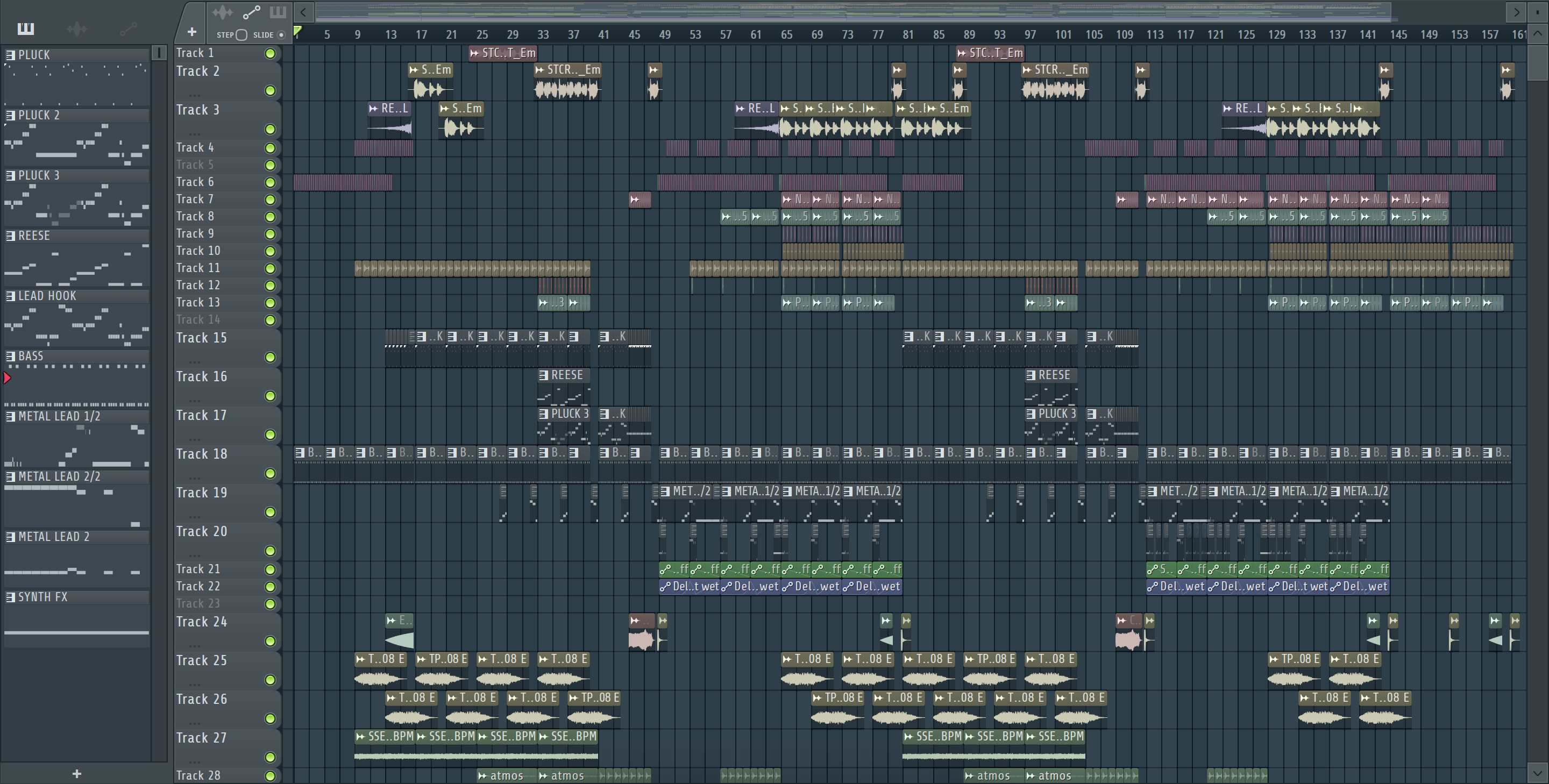Open the first atmos clip menu on Track 28

(x=482, y=776)
